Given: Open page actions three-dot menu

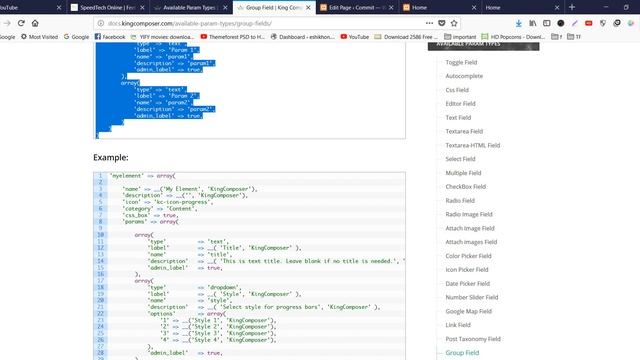Looking at the screenshot, I should [429, 23].
